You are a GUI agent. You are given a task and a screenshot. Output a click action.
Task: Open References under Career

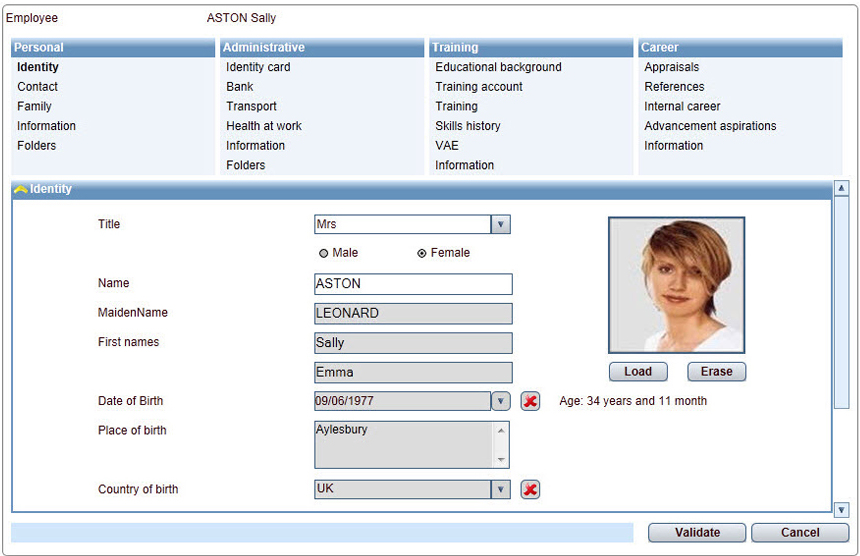click(x=674, y=87)
